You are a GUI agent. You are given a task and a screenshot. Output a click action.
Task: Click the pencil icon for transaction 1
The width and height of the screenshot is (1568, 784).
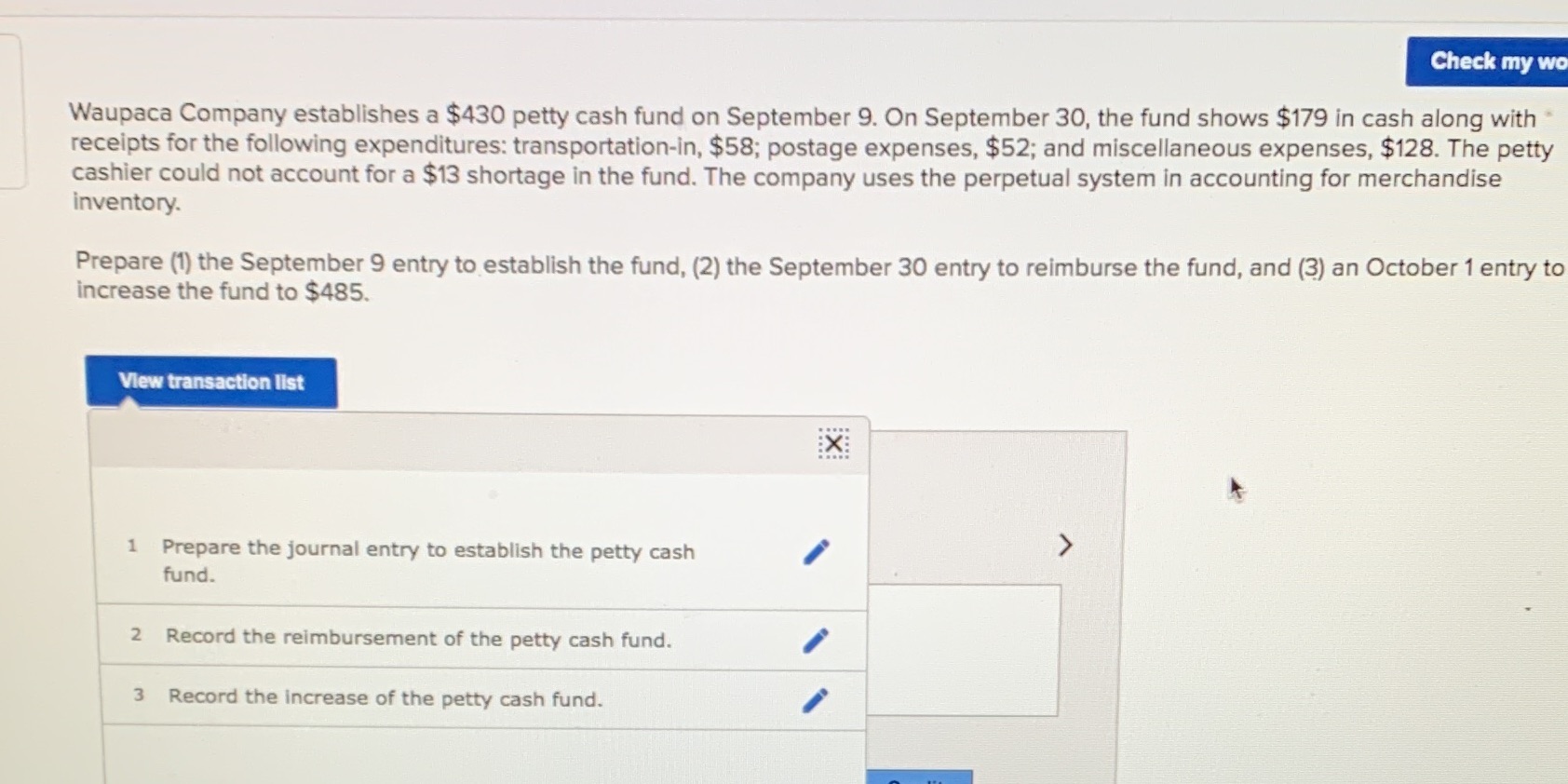pyautogui.click(x=817, y=552)
